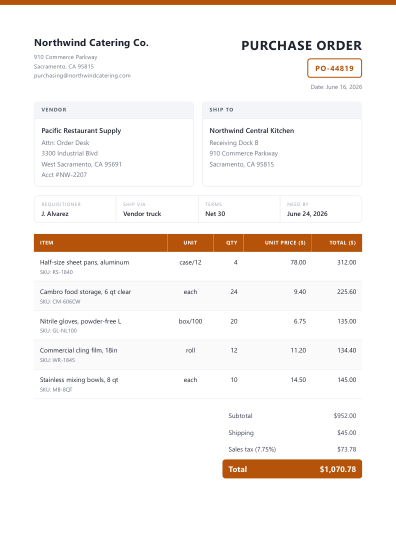Screen dimensions: 396x560
Task: Click the purchasing@northwindcatering.com email
Action: point(82,76)
